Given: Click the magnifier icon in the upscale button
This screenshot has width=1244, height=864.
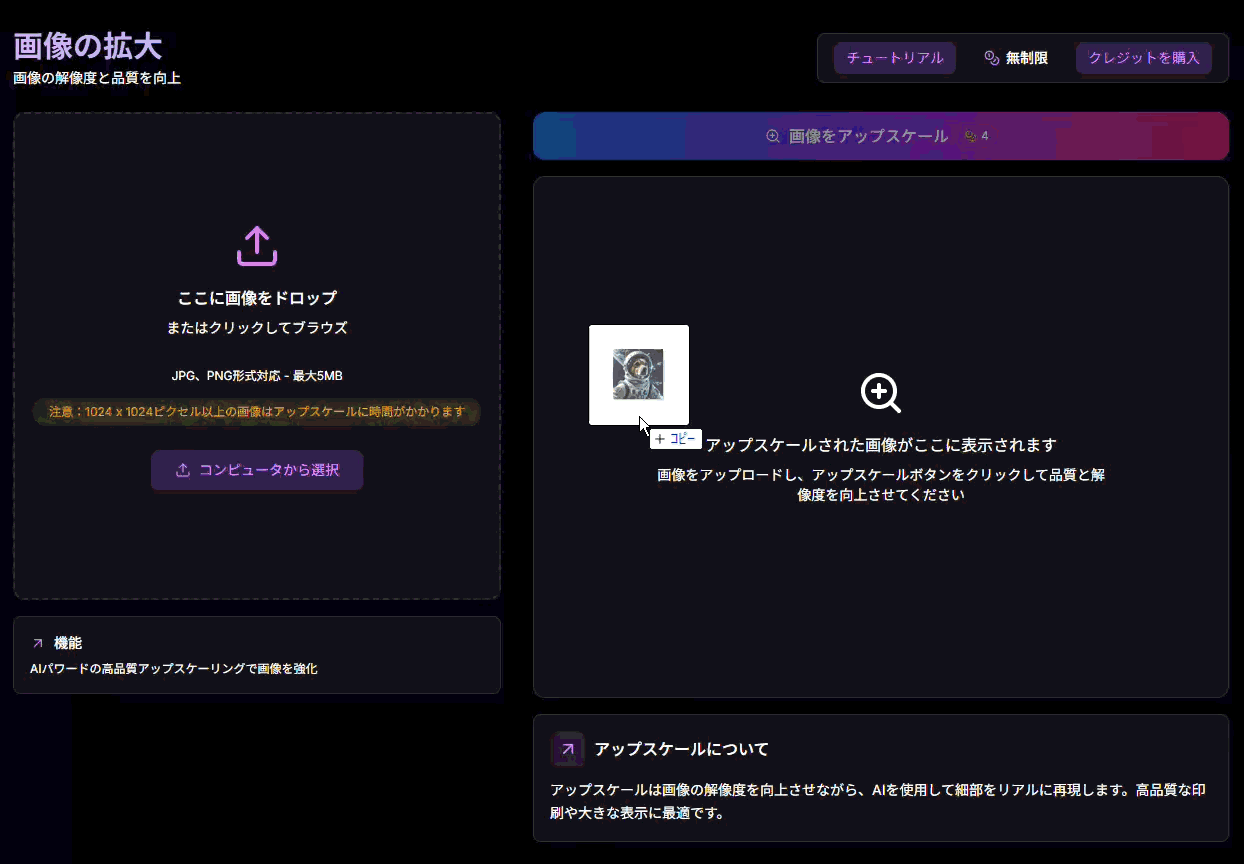Looking at the screenshot, I should pyautogui.click(x=772, y=136).
